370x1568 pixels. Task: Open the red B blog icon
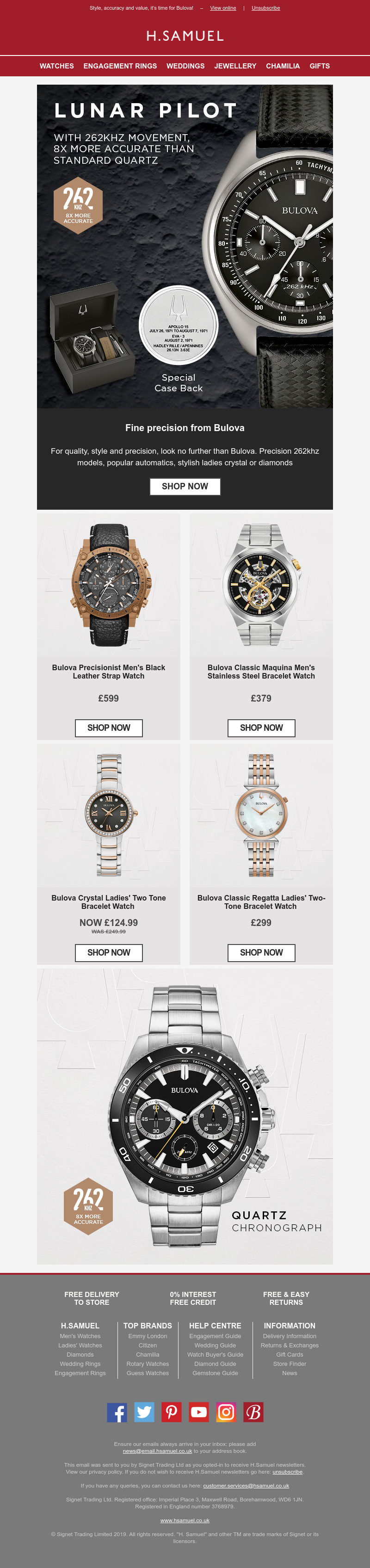tap(253, 1412)
